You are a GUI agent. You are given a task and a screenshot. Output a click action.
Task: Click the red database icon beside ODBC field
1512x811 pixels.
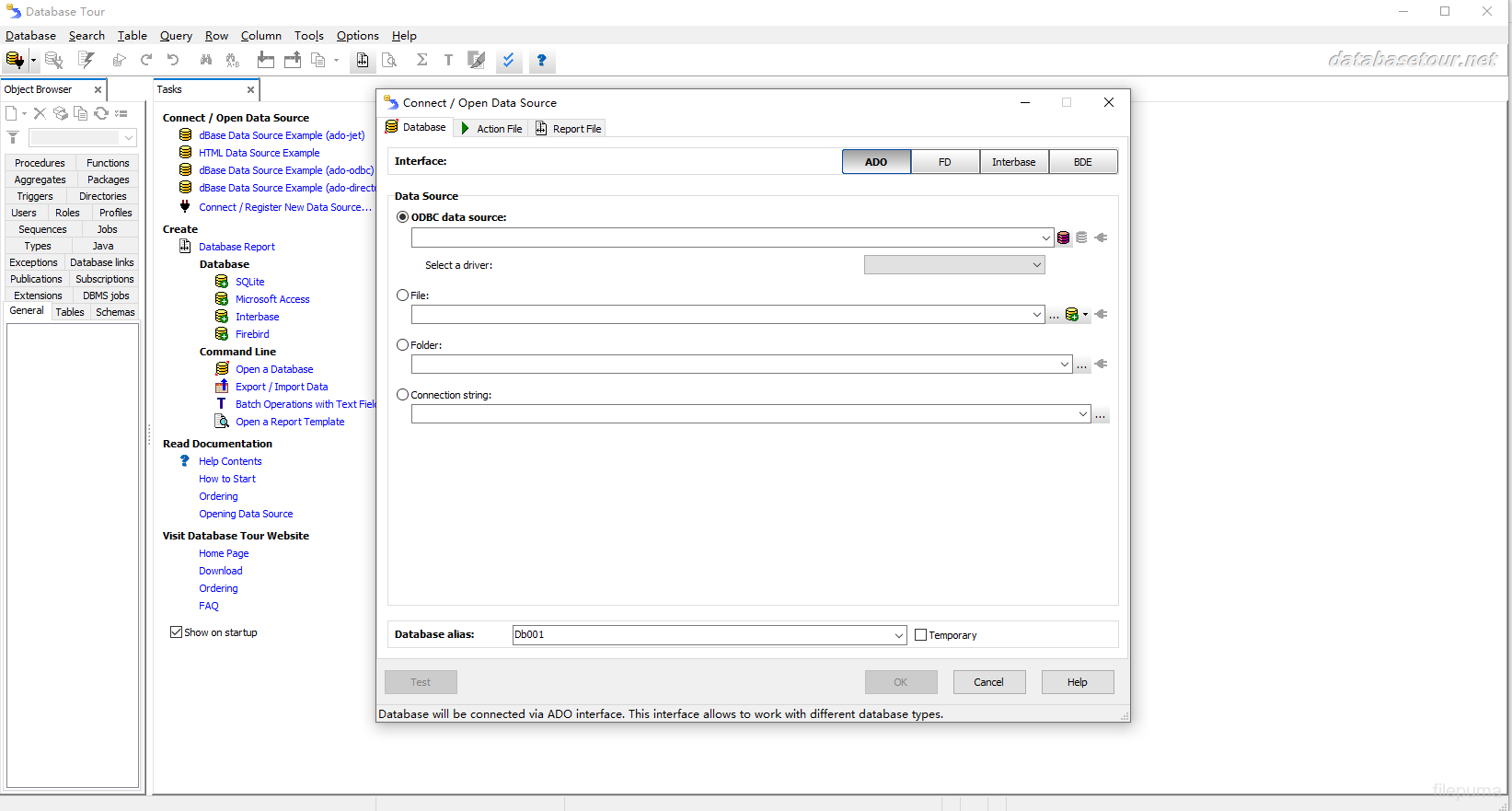click(x=1064, y=238)
